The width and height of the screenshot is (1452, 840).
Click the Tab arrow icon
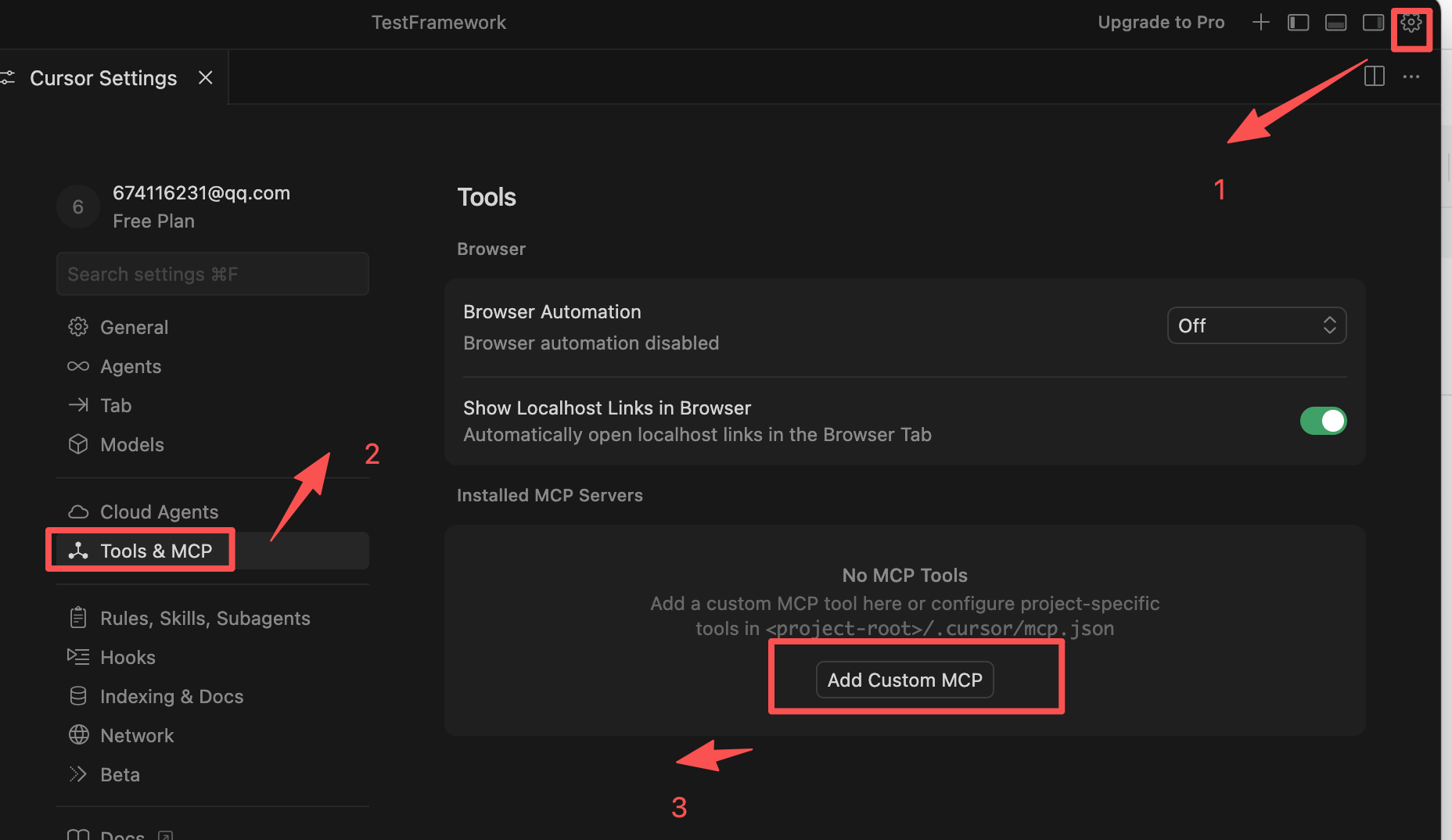(x=78, y=405)
